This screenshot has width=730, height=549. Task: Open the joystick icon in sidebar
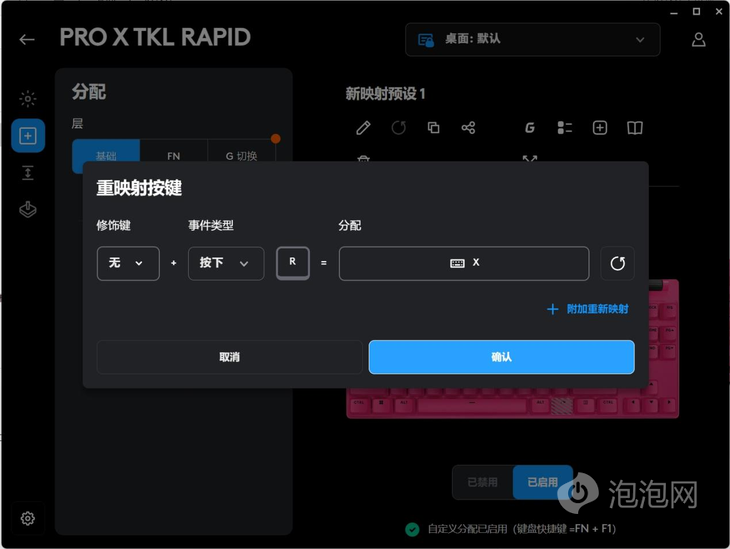pyautogui.click(x=28, y=210)
